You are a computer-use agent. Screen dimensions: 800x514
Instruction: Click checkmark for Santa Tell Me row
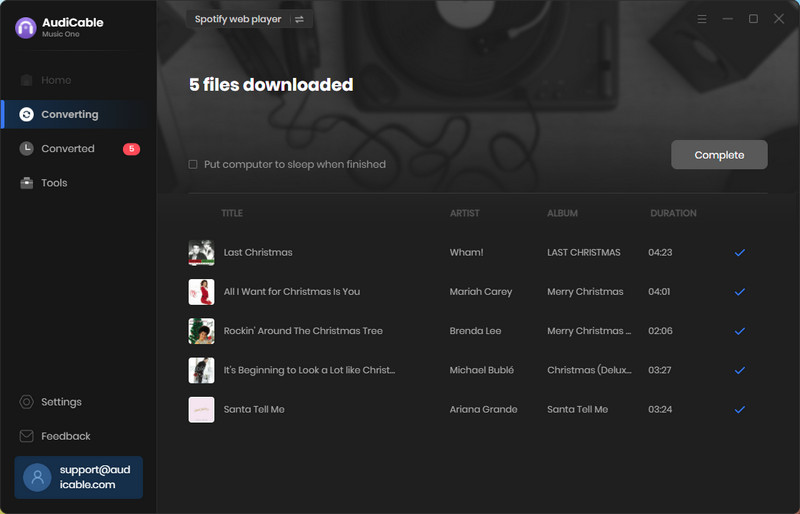(740, 409)
